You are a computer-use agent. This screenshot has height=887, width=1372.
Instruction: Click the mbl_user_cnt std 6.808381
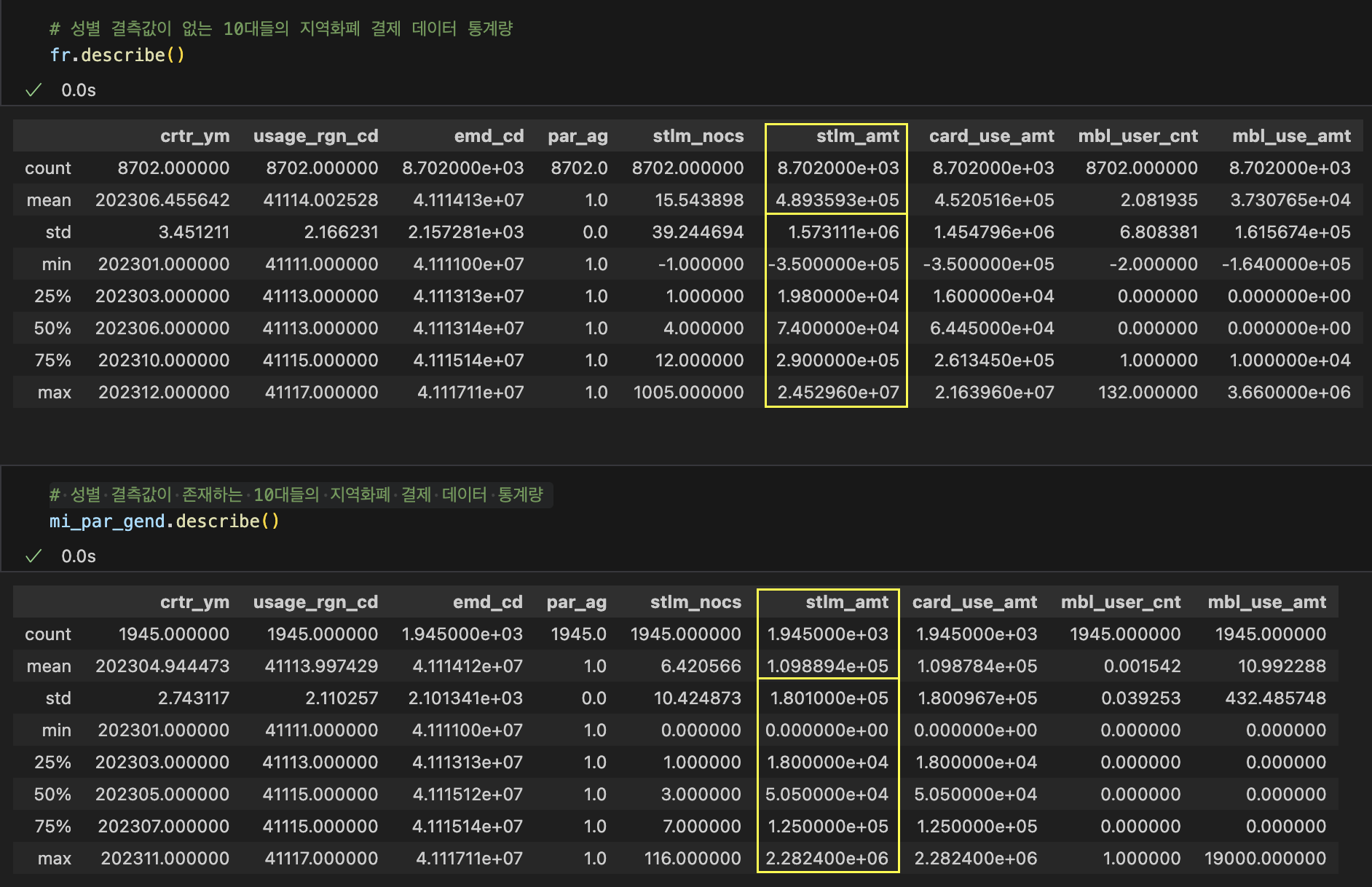[1159, 232]
